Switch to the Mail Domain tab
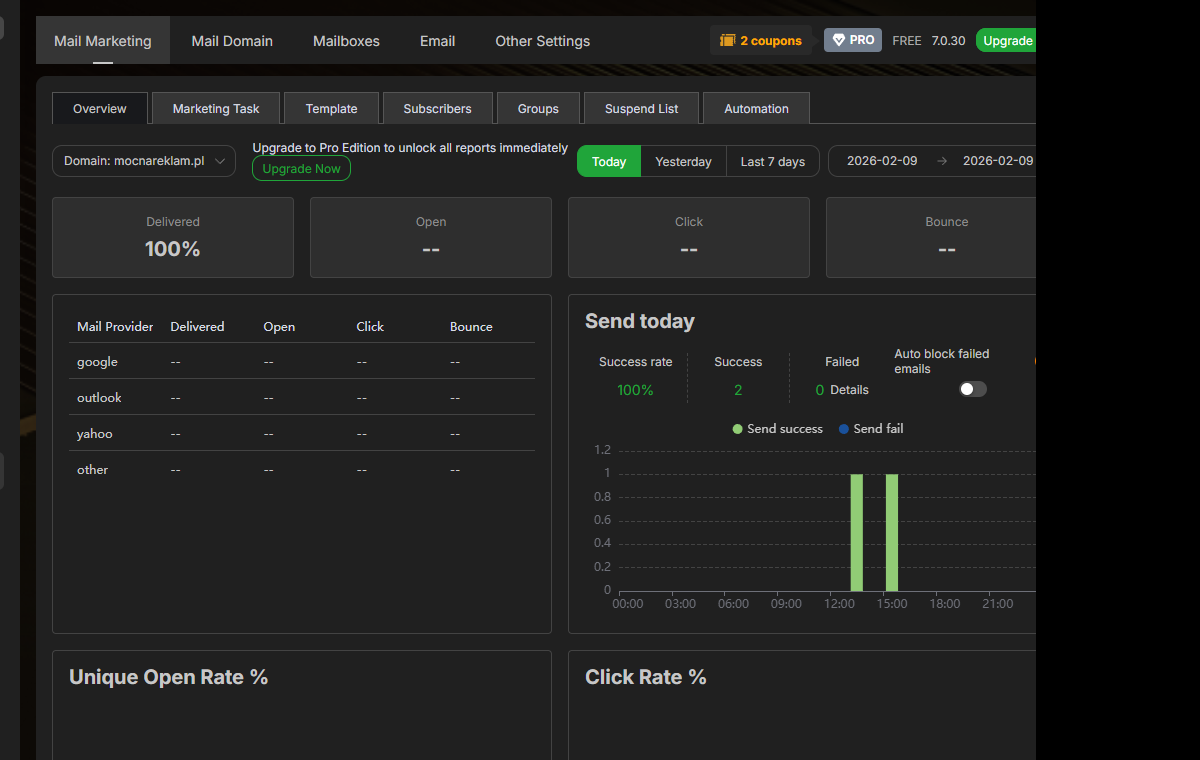The width and height of the screenshot is (1200, 760). 232,41
